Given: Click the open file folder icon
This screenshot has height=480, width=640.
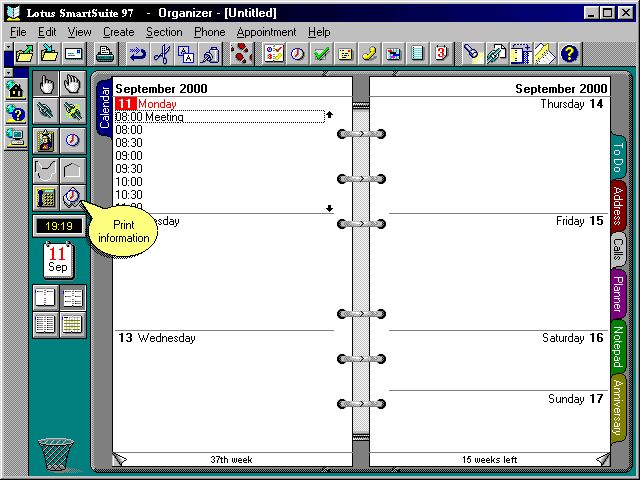Looking at the screenshot, I should tap(25, 54).
